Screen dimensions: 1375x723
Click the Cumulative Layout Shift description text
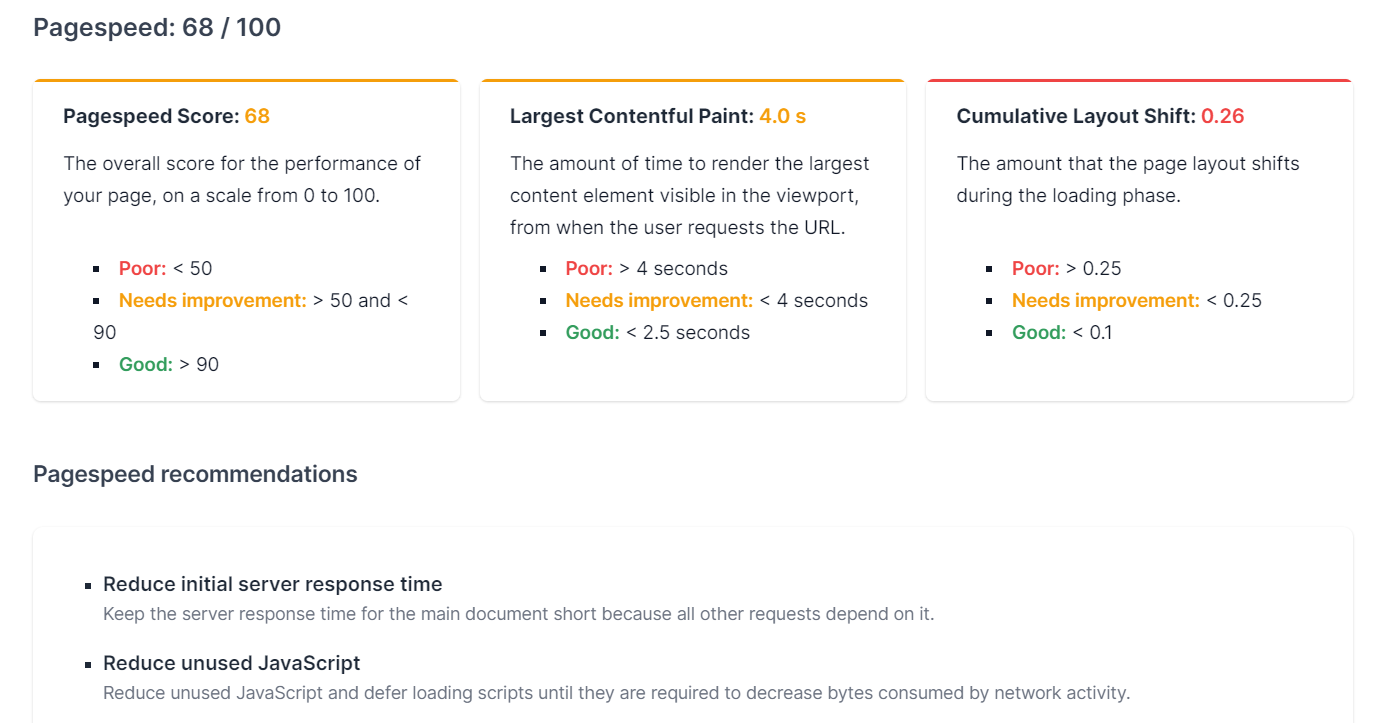click(x=1127, y=179)
